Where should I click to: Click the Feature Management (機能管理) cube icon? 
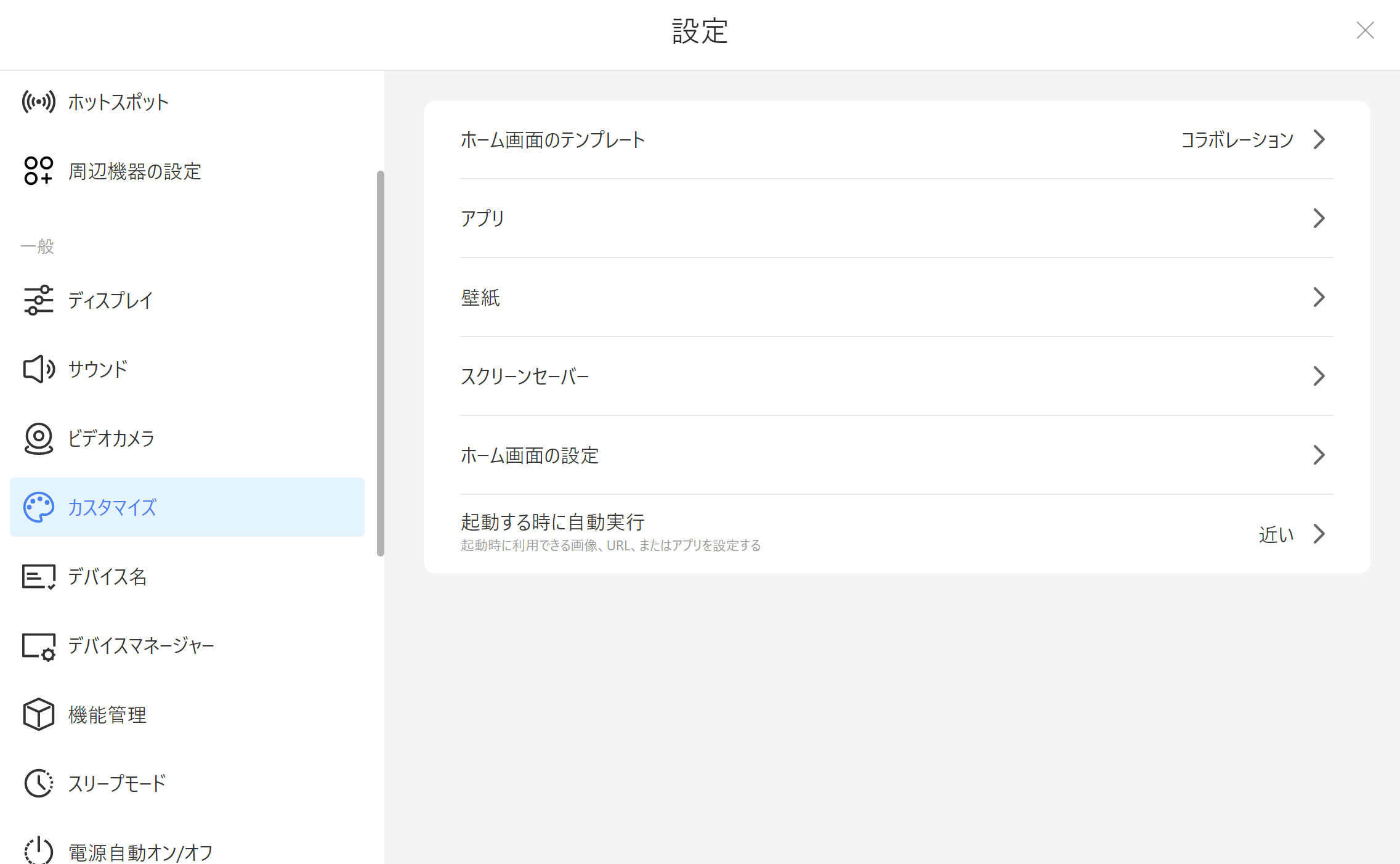pos(38,714)
